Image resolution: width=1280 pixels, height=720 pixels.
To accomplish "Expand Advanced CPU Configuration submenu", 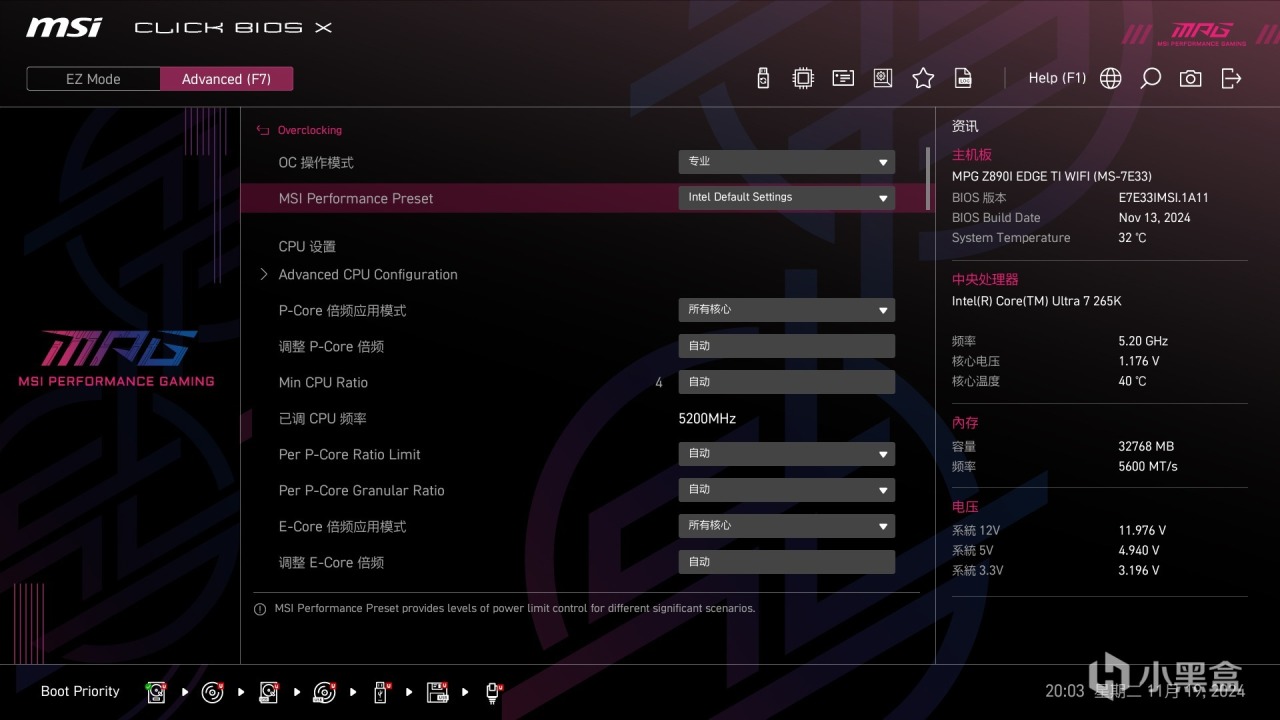I will point(368,274).
